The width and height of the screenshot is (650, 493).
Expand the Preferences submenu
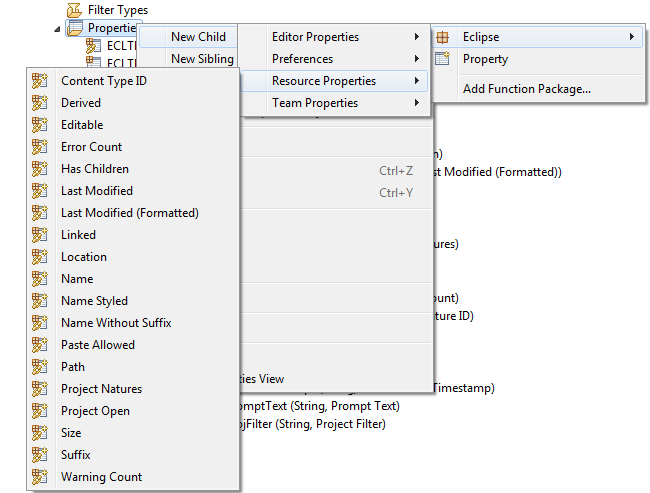(x=416, y=59)
